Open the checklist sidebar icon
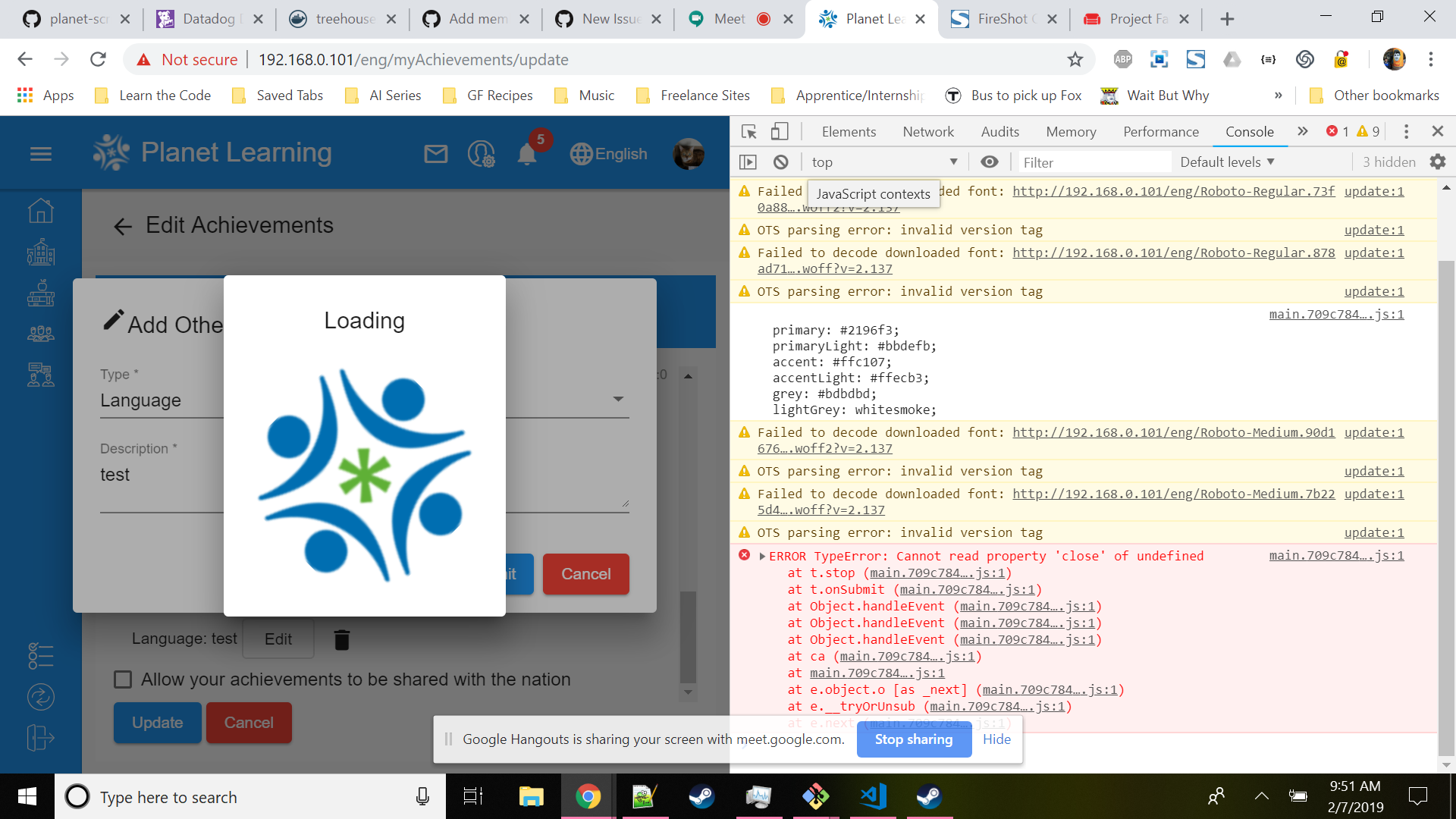The image size is (1456, 819). 41,655
